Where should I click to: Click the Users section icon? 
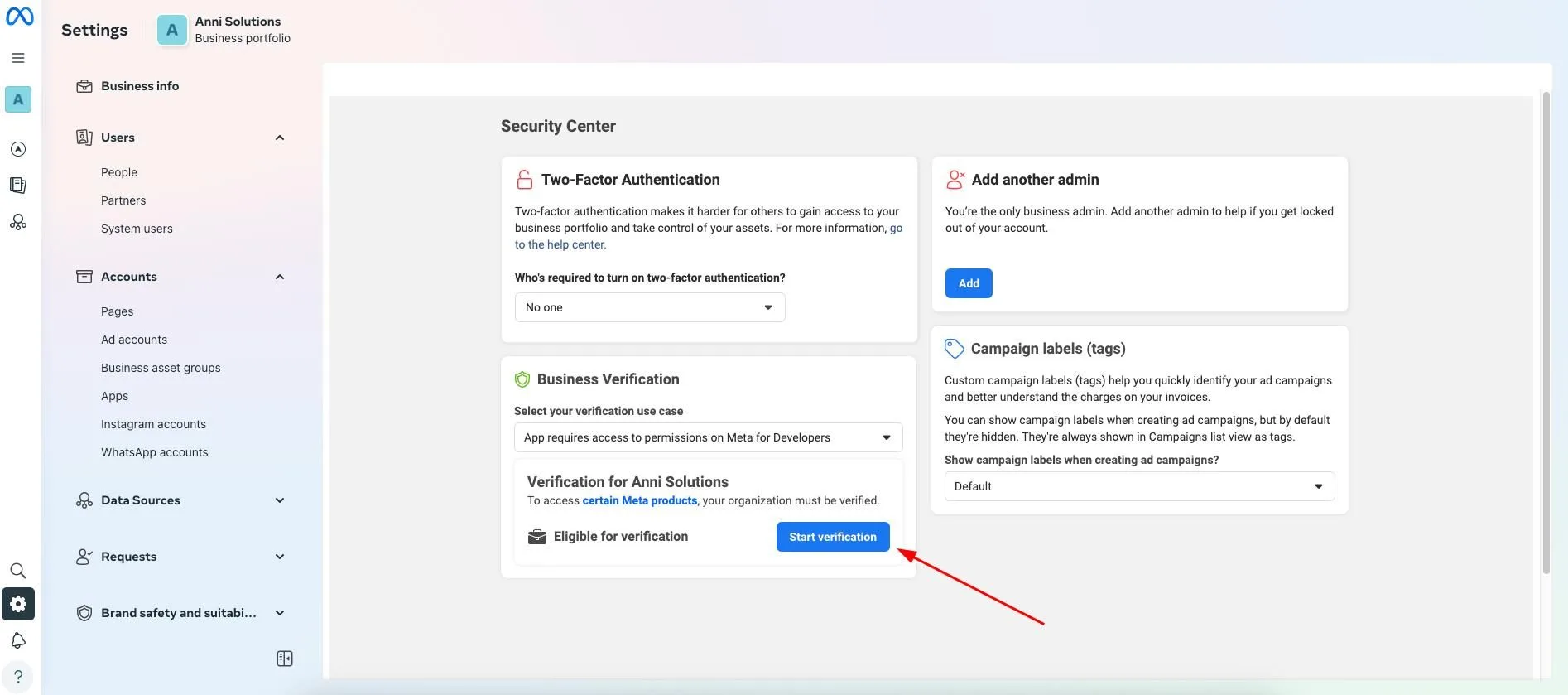[84, 138]
